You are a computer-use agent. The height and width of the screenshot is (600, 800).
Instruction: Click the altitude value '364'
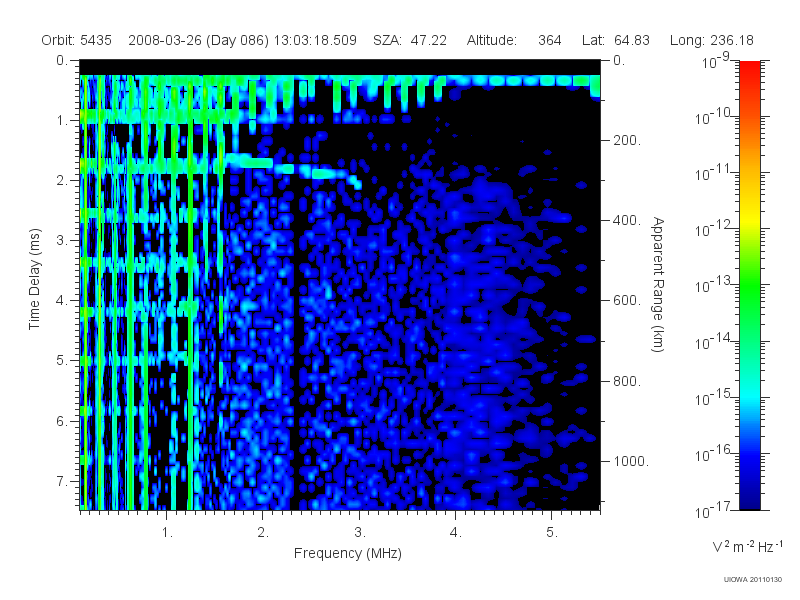click(549, 40)
